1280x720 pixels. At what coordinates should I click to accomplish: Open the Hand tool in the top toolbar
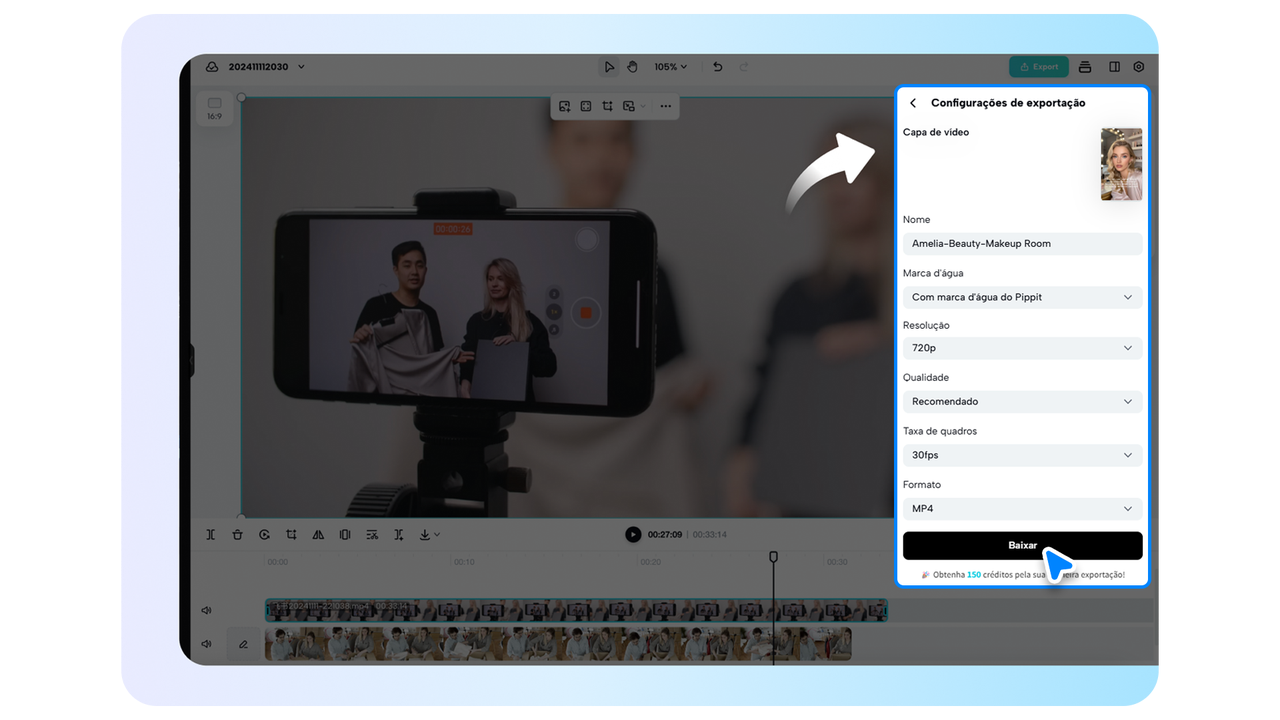click(x=632, y=66)
